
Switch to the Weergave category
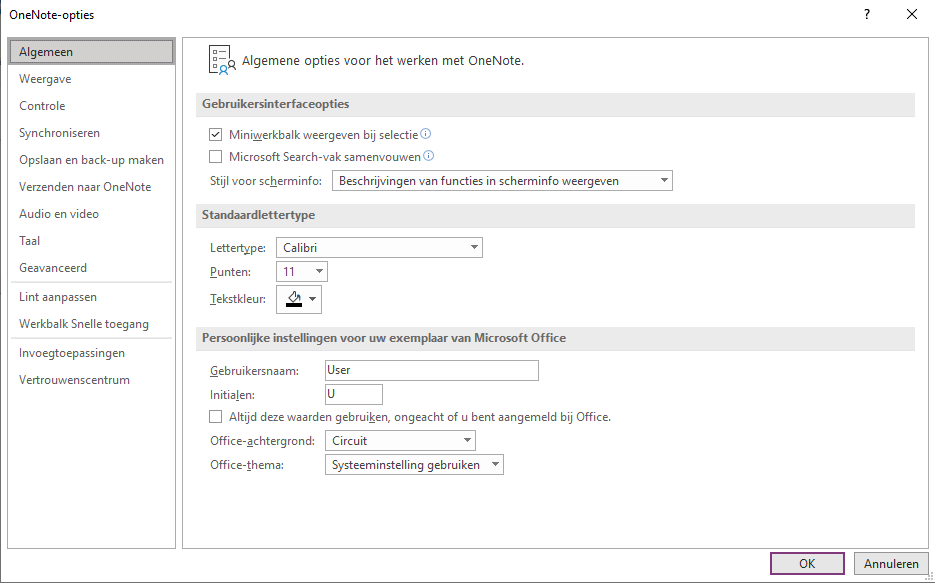point(91,79)
